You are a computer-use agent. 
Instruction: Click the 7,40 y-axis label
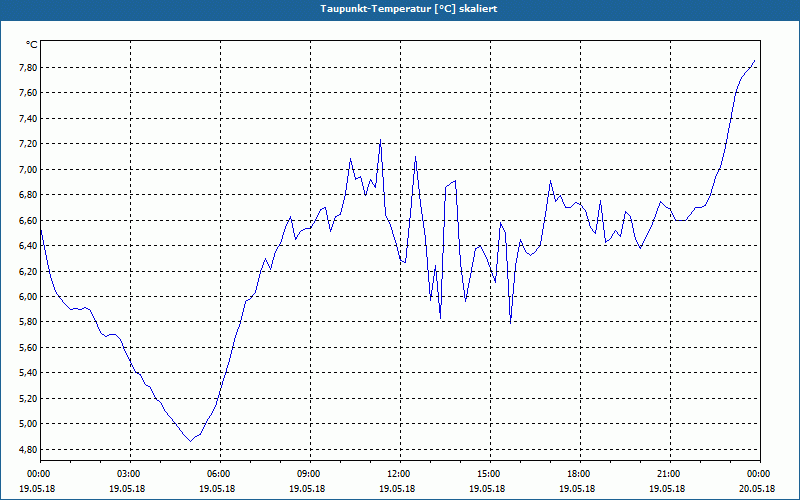[x=28, y=118]
